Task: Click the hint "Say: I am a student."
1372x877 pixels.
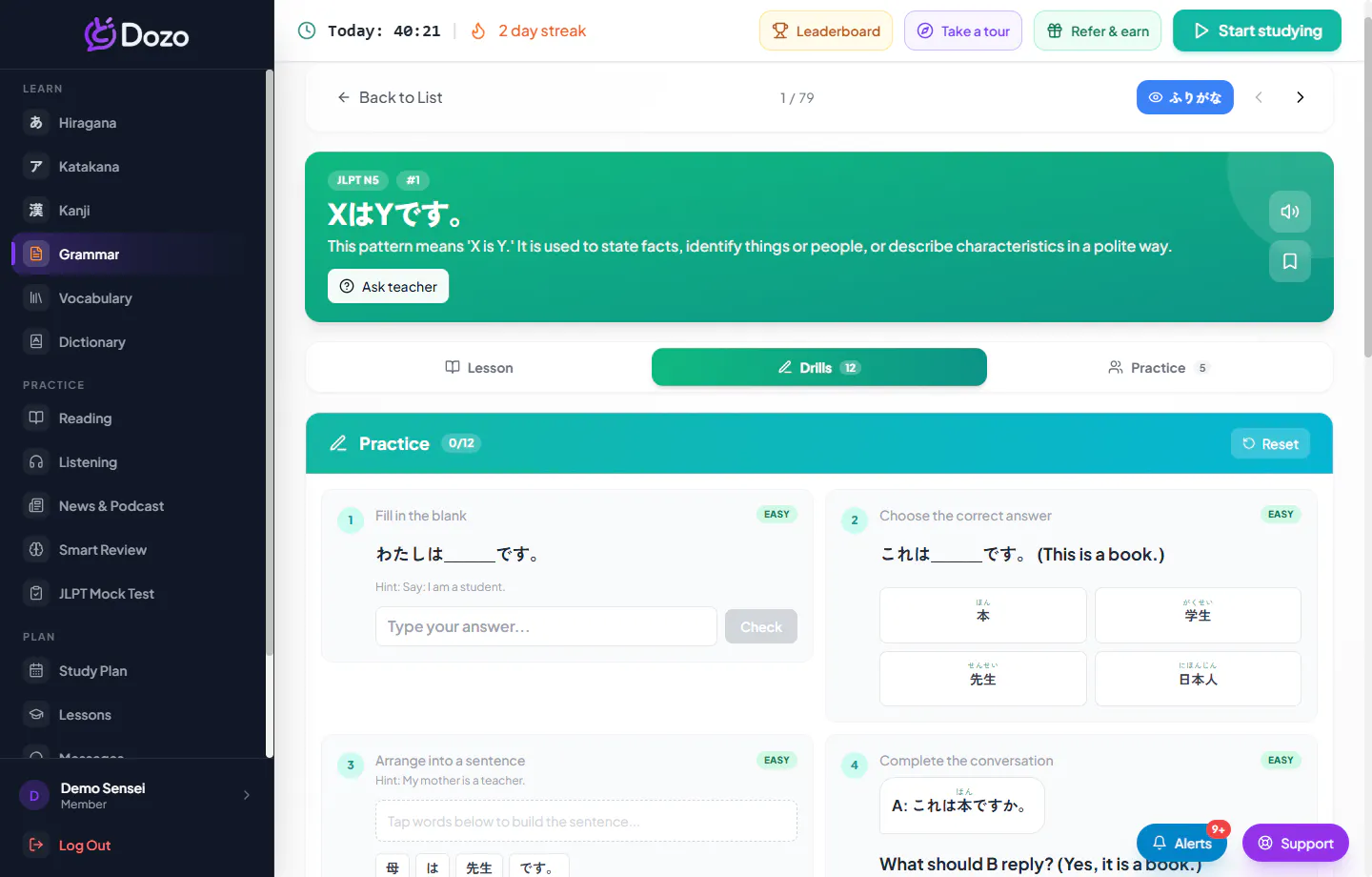Action: coord(440,587)
